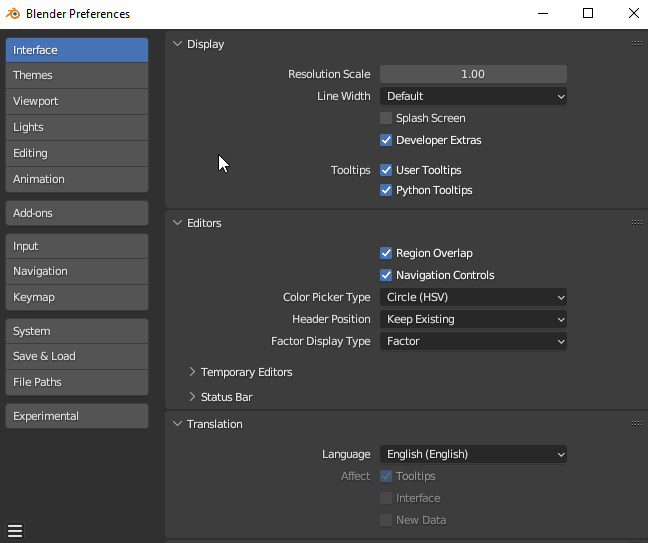Minimize the Blender Preferences window

pyautogui.click(x=543, y=14)
